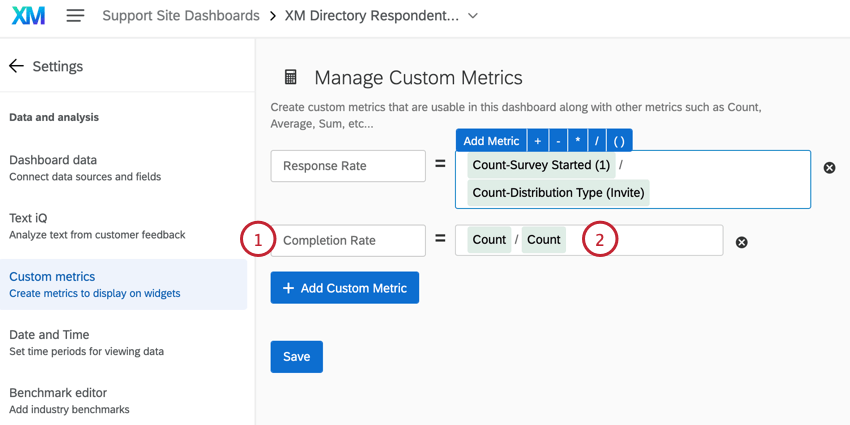Screen dimensions: 850x425
Task: Select Custom metrics in sidebar
Action: (x=124, y=285)
